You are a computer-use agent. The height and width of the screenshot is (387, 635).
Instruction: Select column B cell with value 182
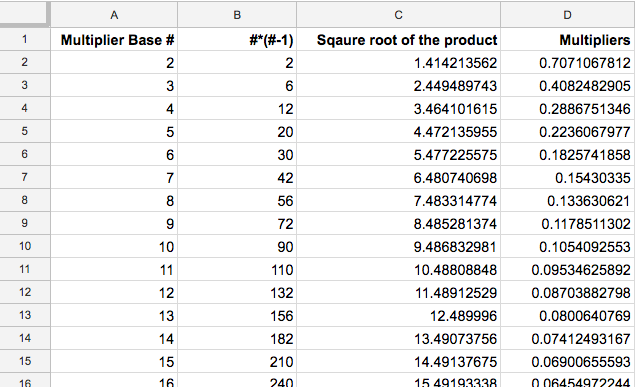(237, 338)
